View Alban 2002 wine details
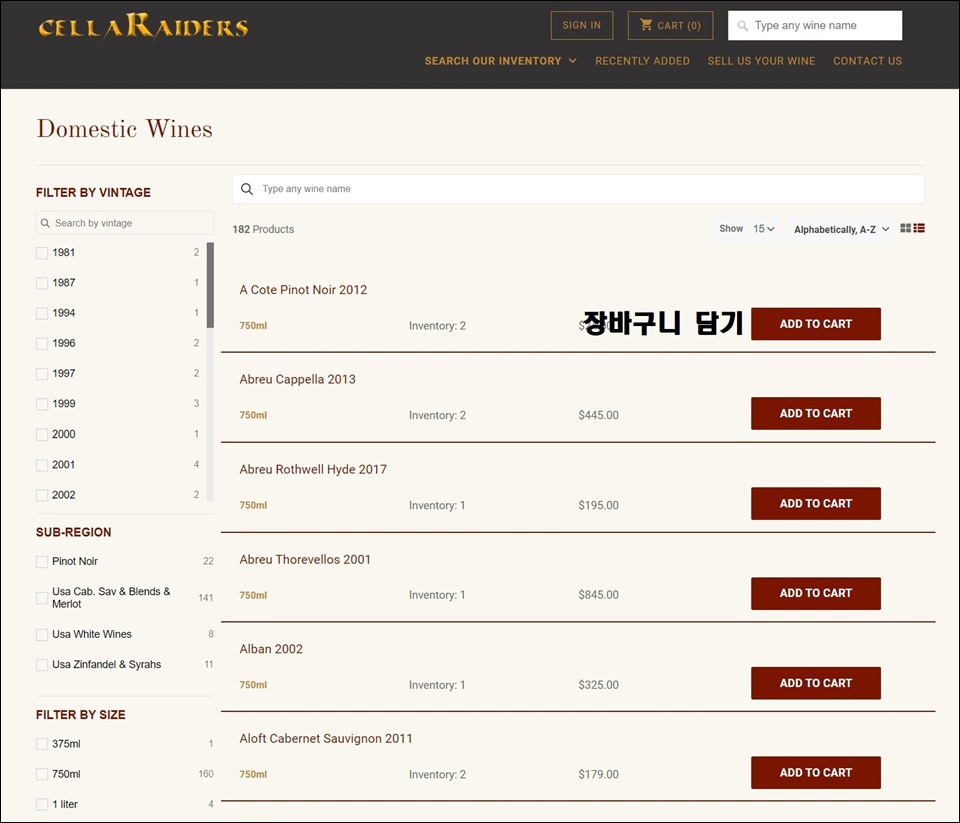Screen dimensions: 960x823 [x=271, y=649]
